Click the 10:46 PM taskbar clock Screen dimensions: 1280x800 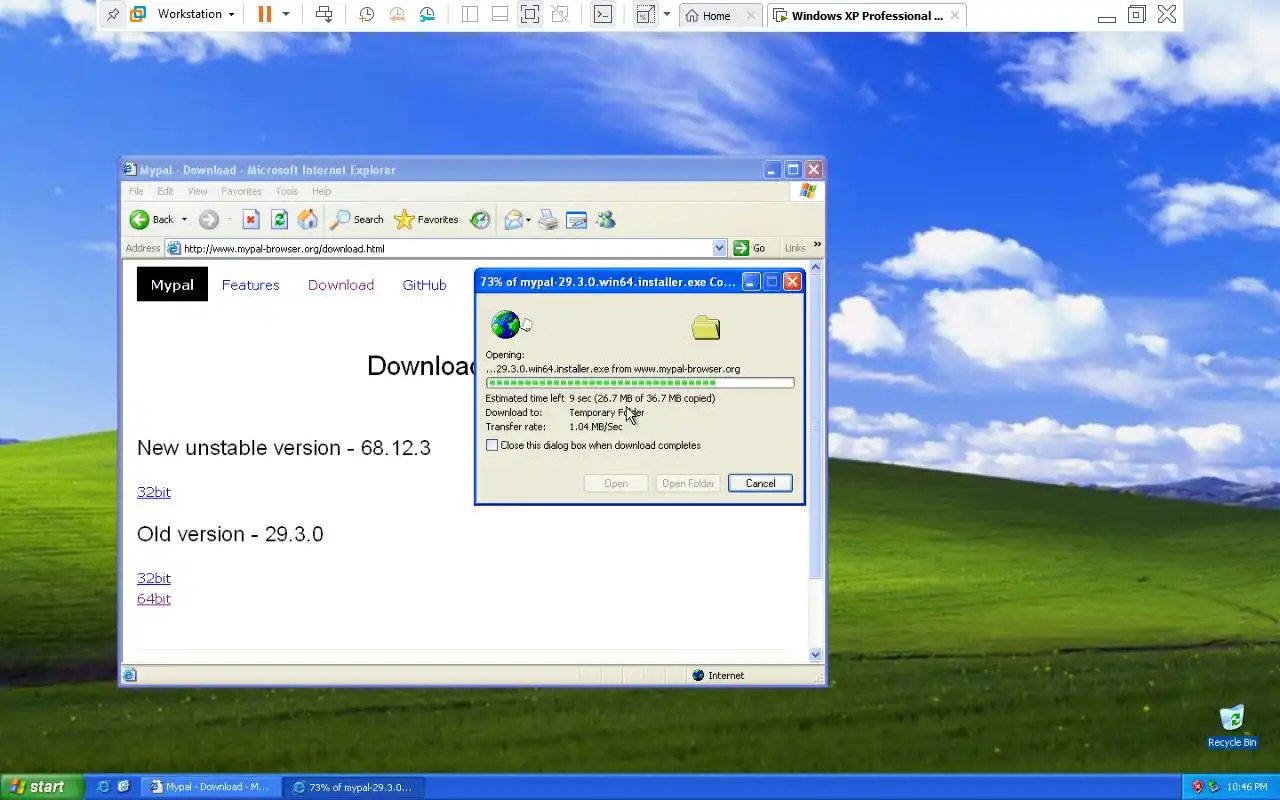(1247, 787)
